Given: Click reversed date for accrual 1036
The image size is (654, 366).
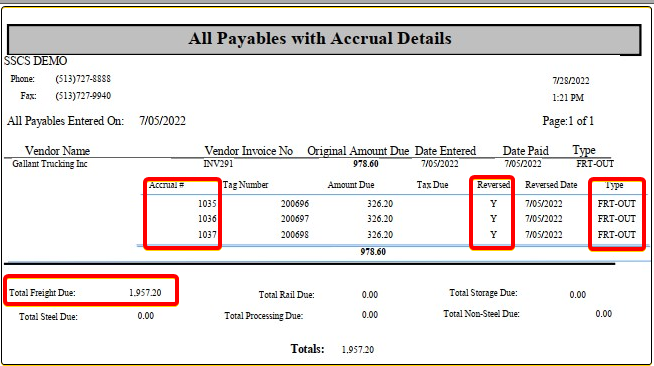Looking at the screenshot, I should (543, 219).
